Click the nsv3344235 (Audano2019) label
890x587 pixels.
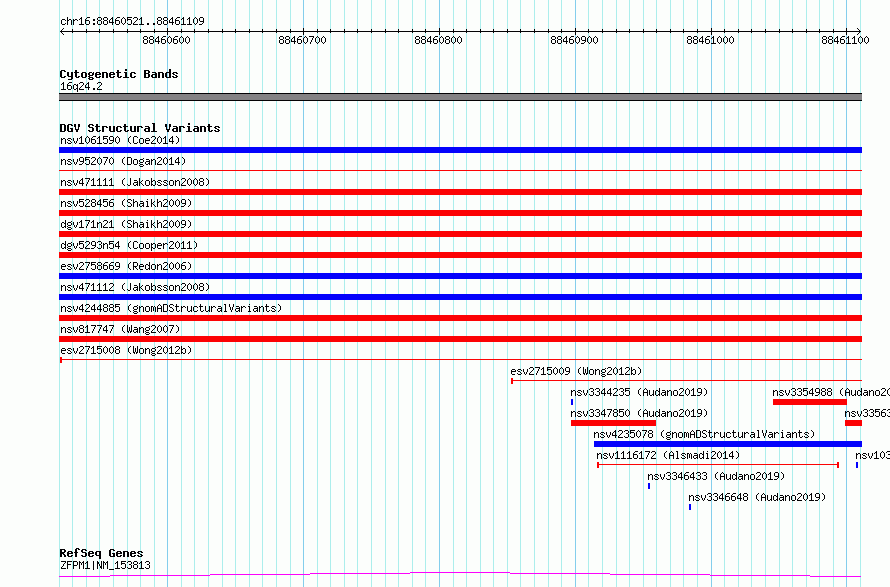point(639,392)
